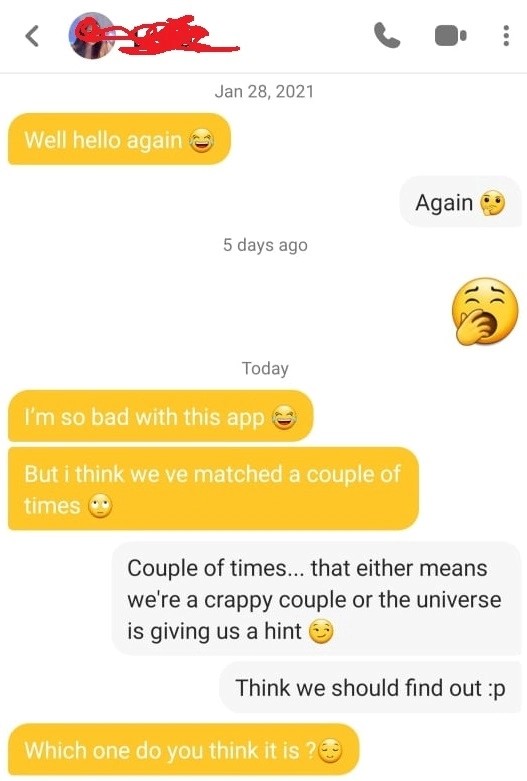Tap the smirking emoji after 'hint'
This screenshot has width=527, height=781.
pyautogui.click(x=321, y=632)
